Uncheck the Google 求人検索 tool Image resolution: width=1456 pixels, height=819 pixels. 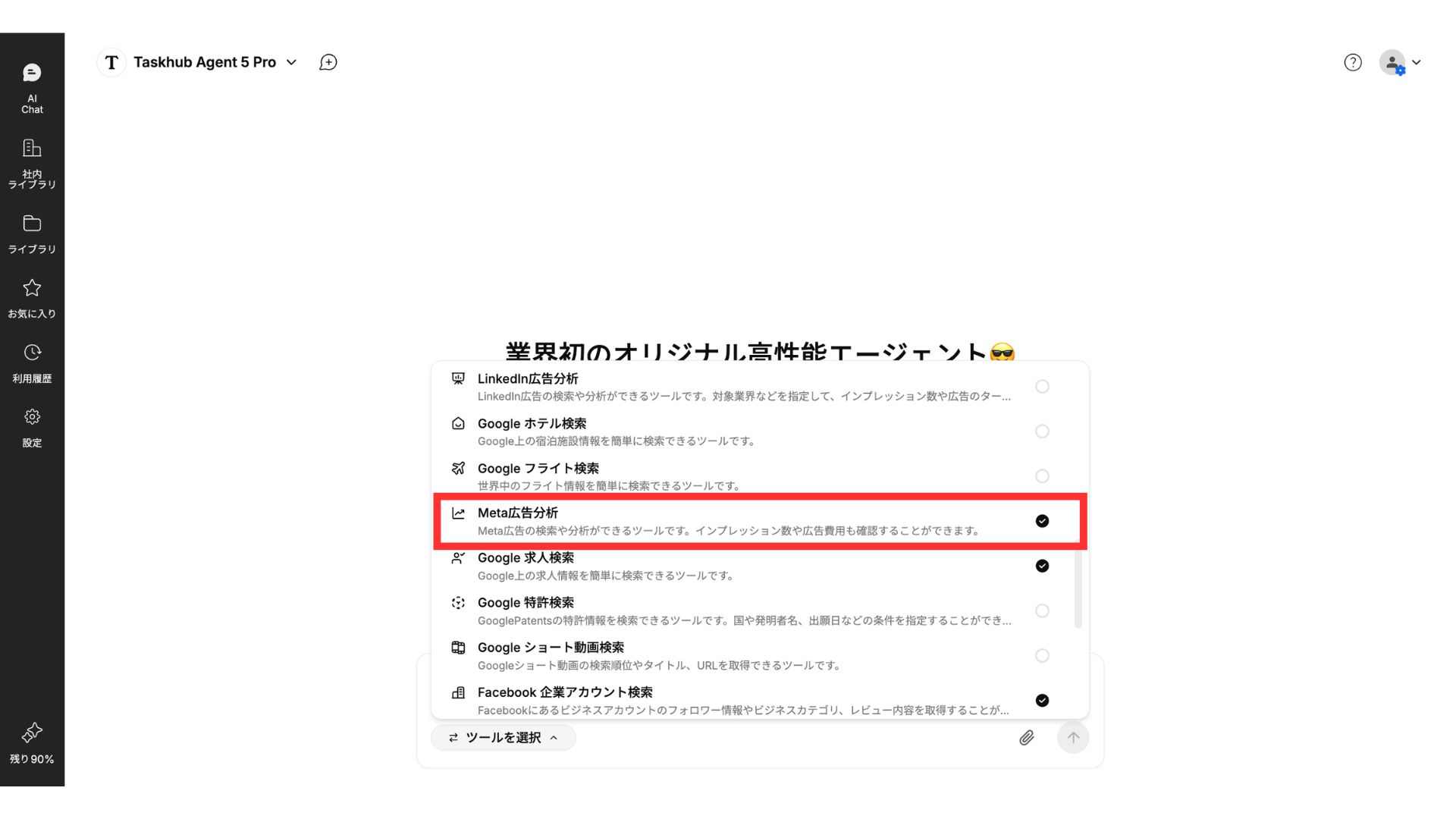[1042, 566]
